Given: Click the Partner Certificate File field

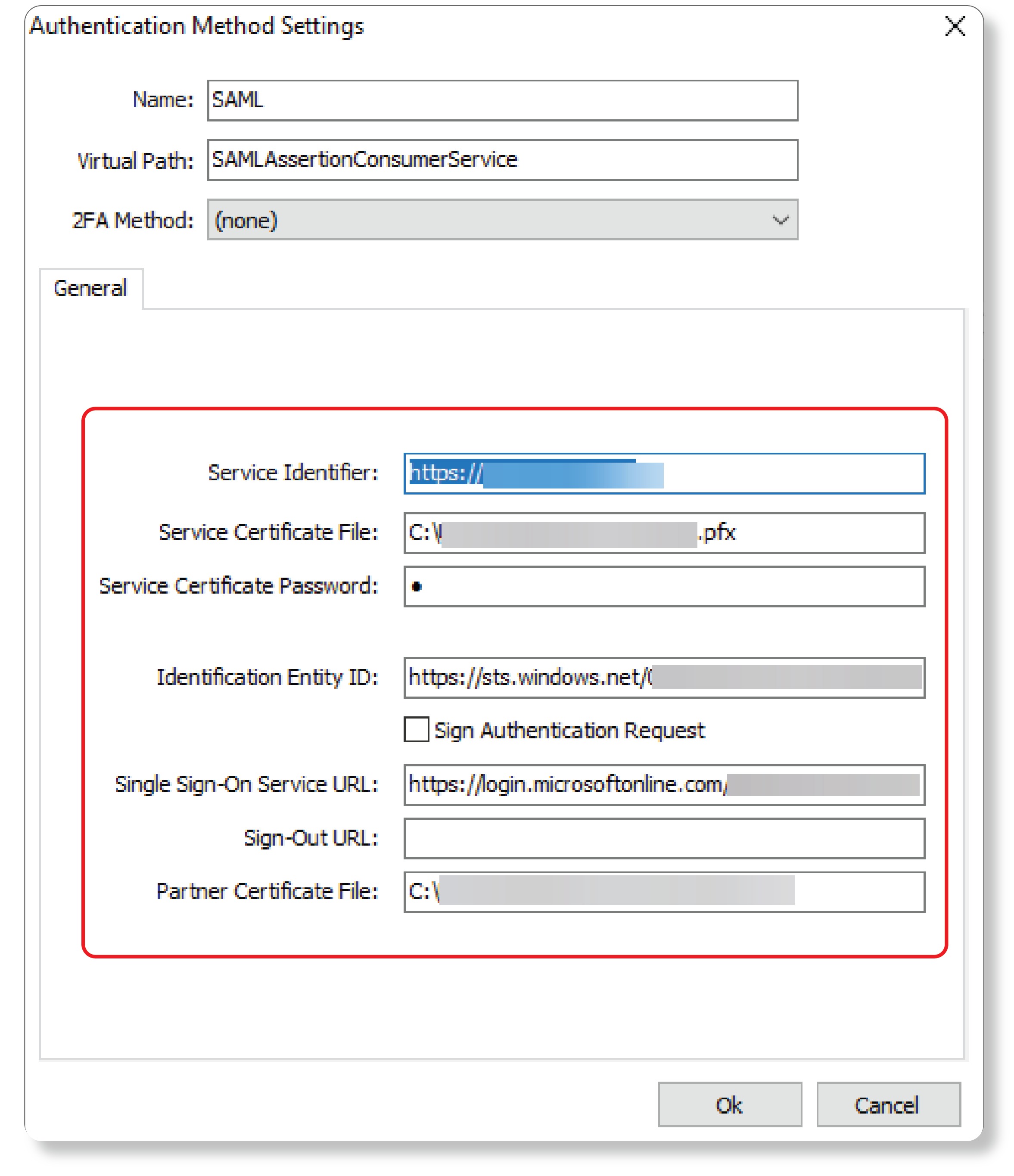Looking at the screenshot, I should click(664, 892).
